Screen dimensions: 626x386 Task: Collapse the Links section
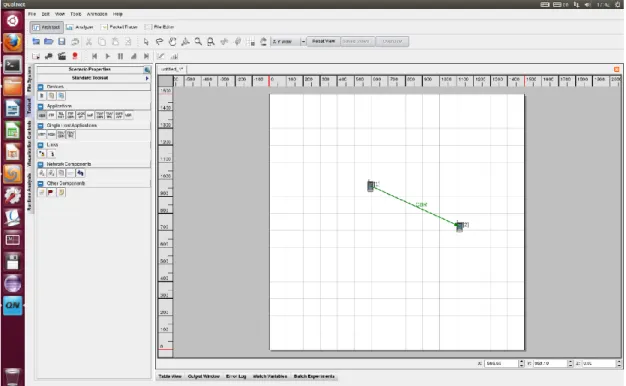(x=40, y=145)
